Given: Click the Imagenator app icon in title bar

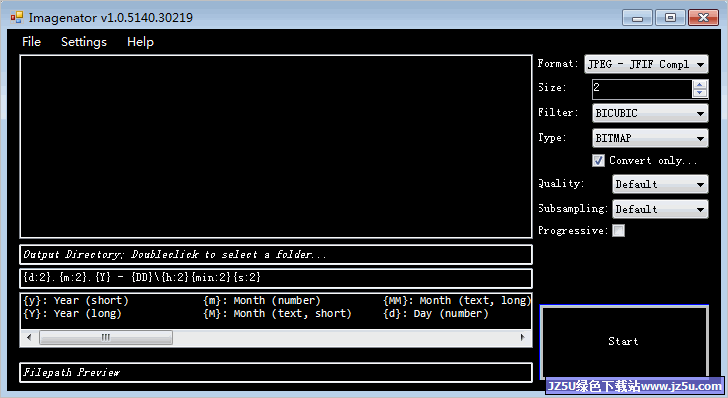Looking at the screenshot, I should 17,18.
